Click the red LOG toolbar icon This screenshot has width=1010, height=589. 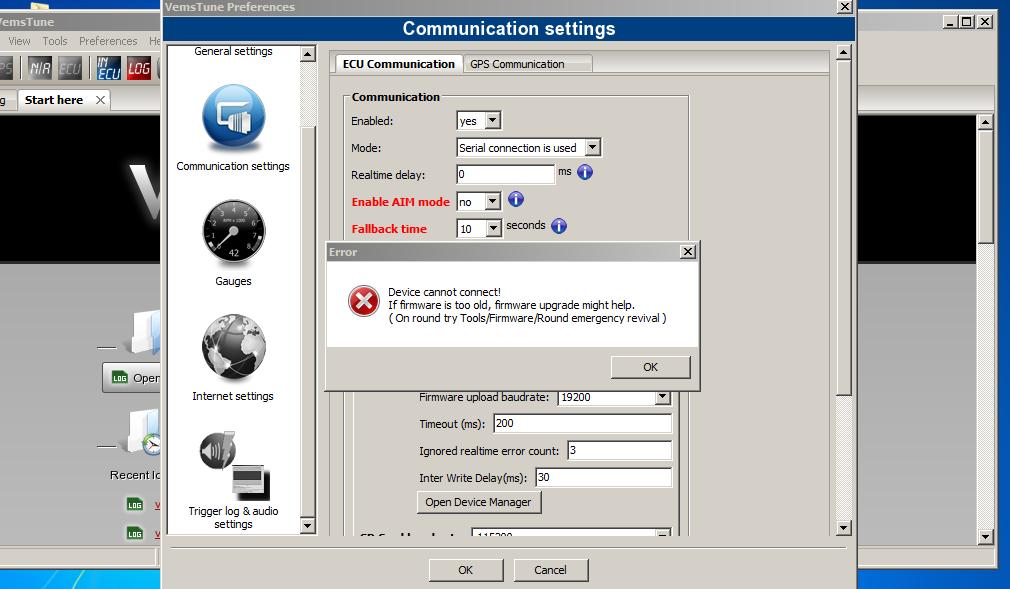(138, 68)
